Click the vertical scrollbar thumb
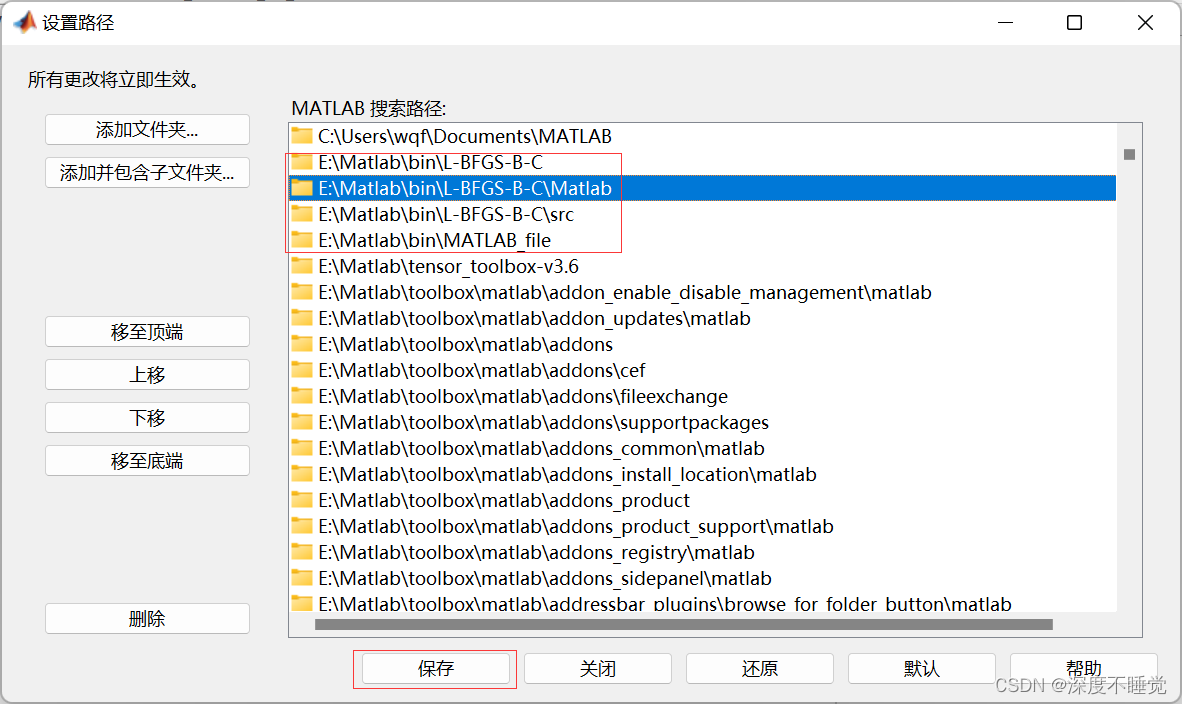The width and height of the screenshot is (1182, 704). click(x=1129, y=155)
